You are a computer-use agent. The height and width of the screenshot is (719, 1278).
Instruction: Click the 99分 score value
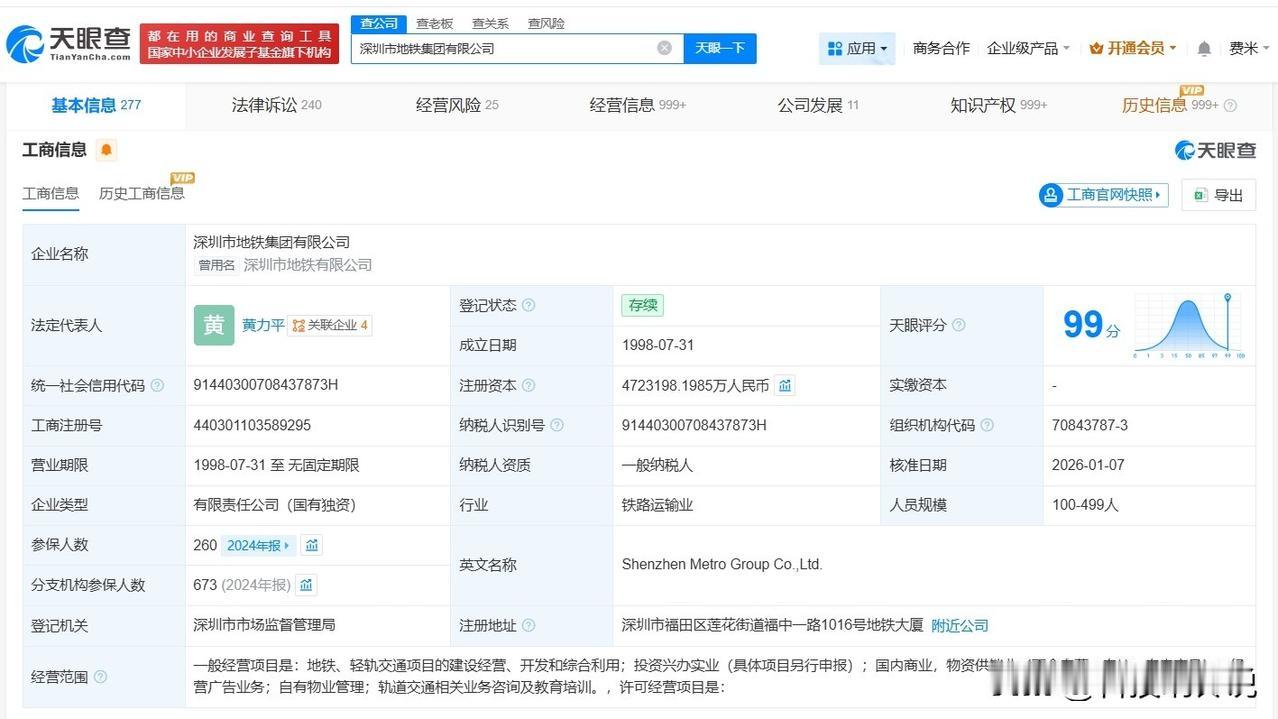1091,325
